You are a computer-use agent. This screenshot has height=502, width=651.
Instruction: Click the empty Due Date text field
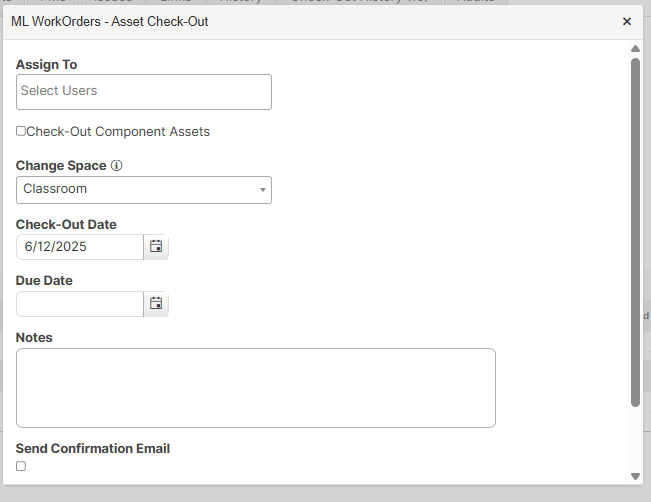[80, 304]
